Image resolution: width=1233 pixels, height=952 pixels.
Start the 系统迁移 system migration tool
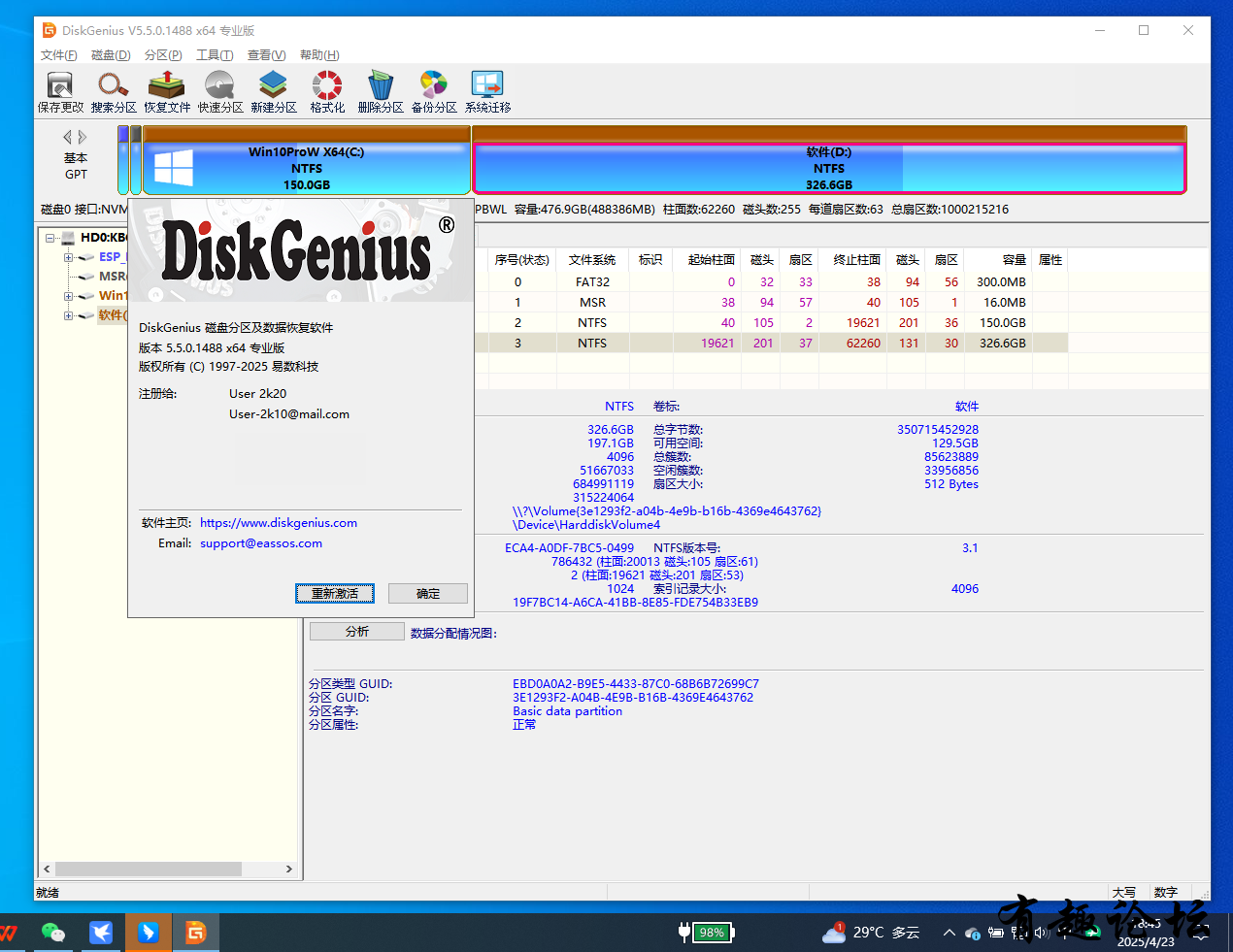coord(487,92)
